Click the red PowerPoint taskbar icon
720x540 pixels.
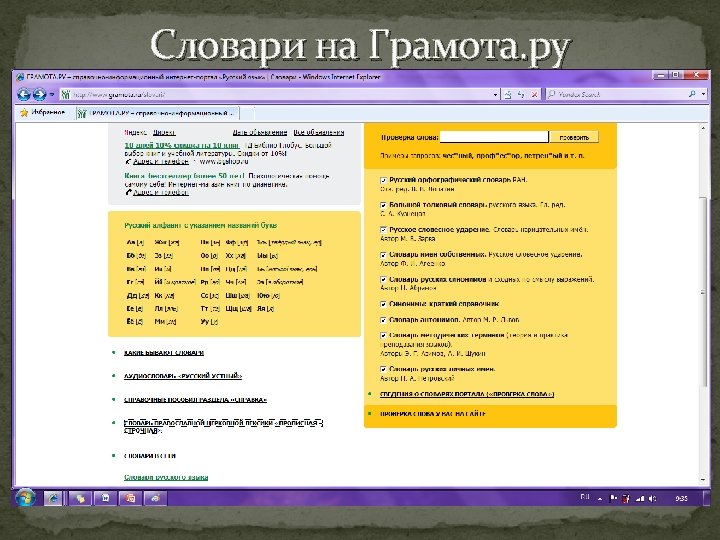(x=130, y=498)
